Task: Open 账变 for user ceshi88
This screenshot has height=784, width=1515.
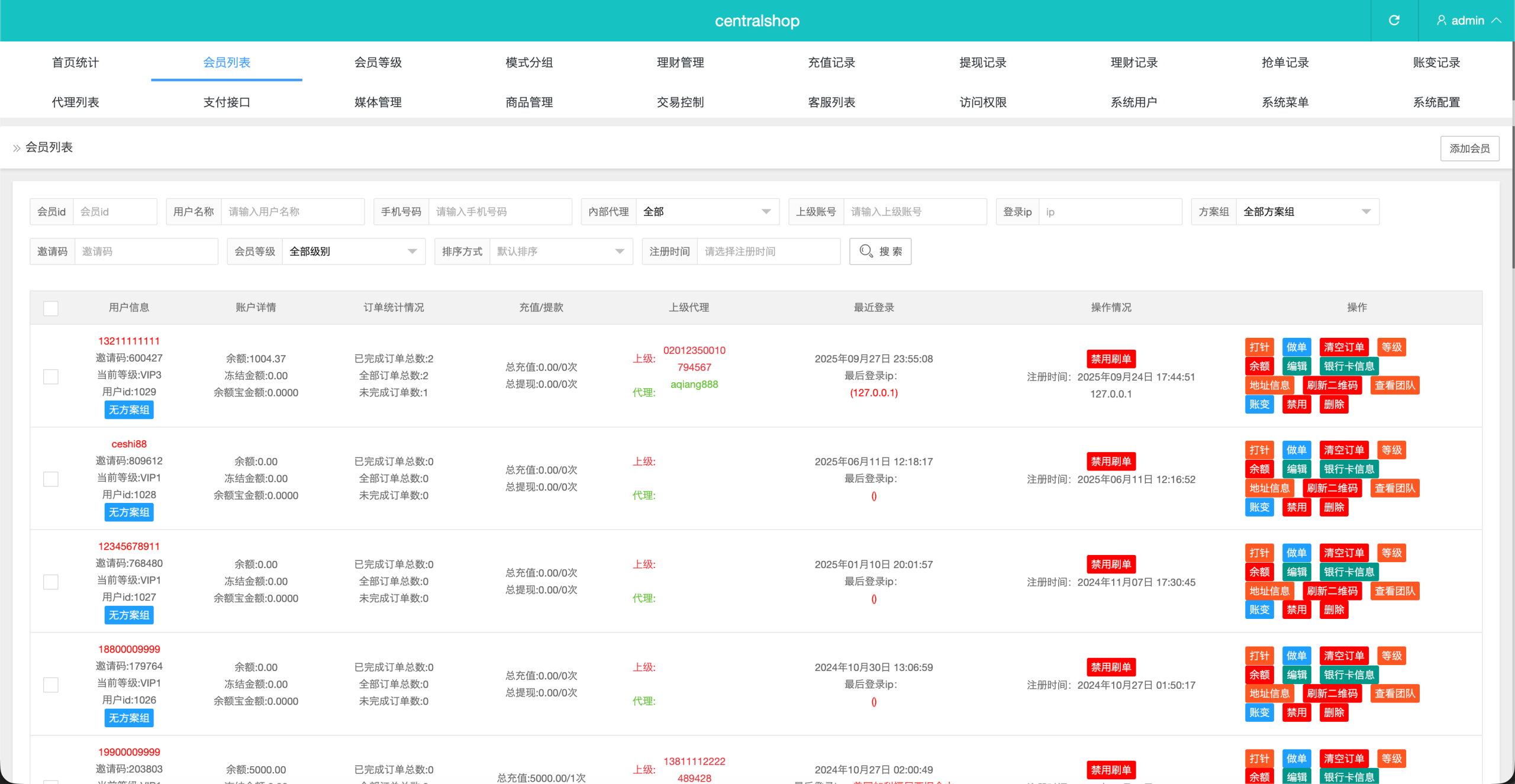Action: [1259, 507]
